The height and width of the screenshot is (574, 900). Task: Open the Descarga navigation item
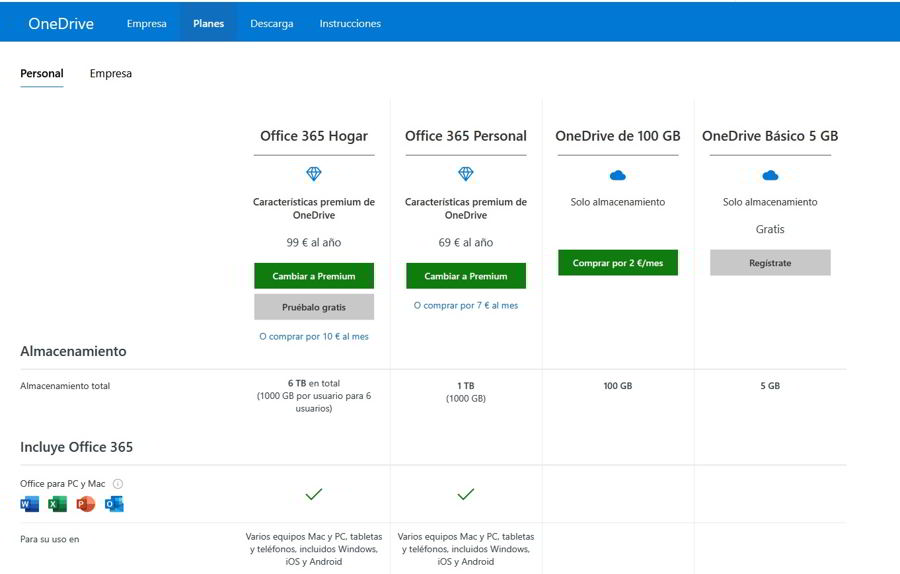[272, 23]
